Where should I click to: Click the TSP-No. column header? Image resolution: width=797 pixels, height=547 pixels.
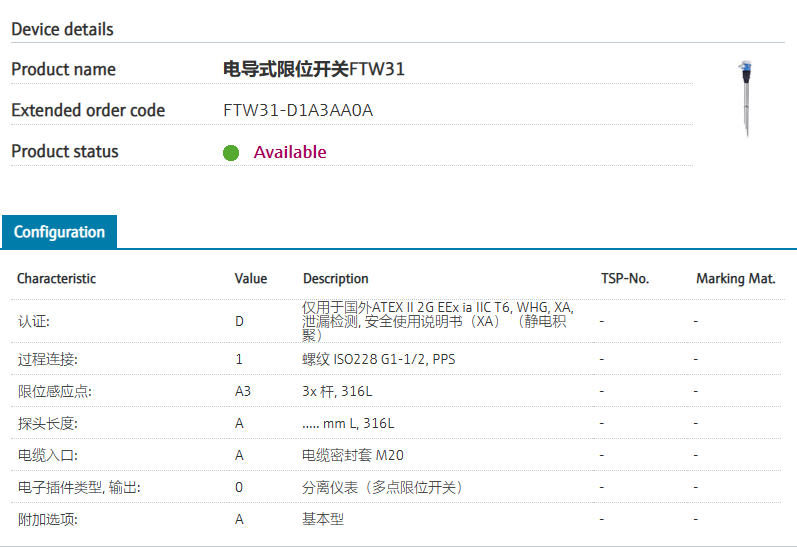pos(625,279)
